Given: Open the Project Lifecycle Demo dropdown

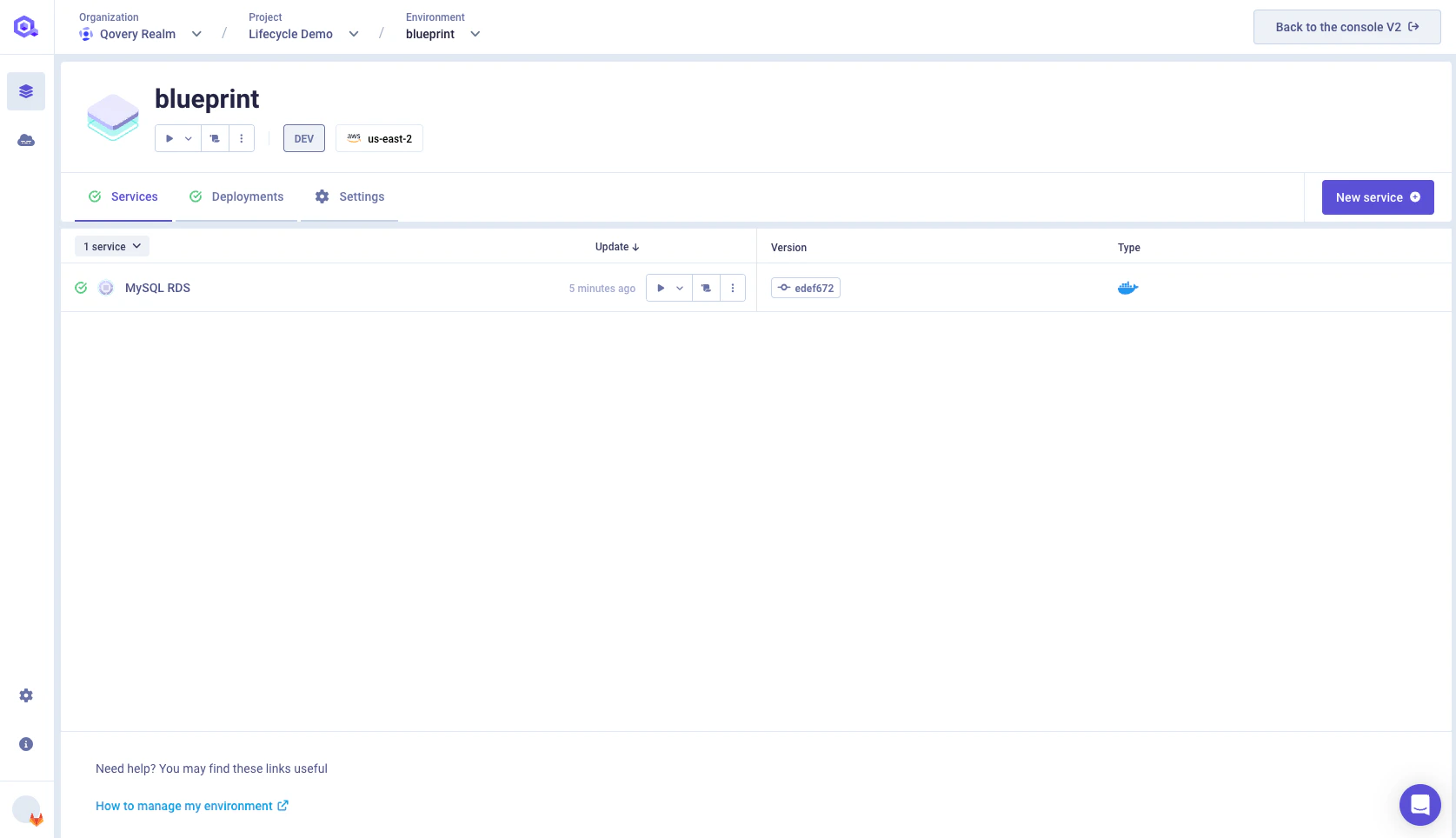Looking at the screenshot, I should (303, 34).
